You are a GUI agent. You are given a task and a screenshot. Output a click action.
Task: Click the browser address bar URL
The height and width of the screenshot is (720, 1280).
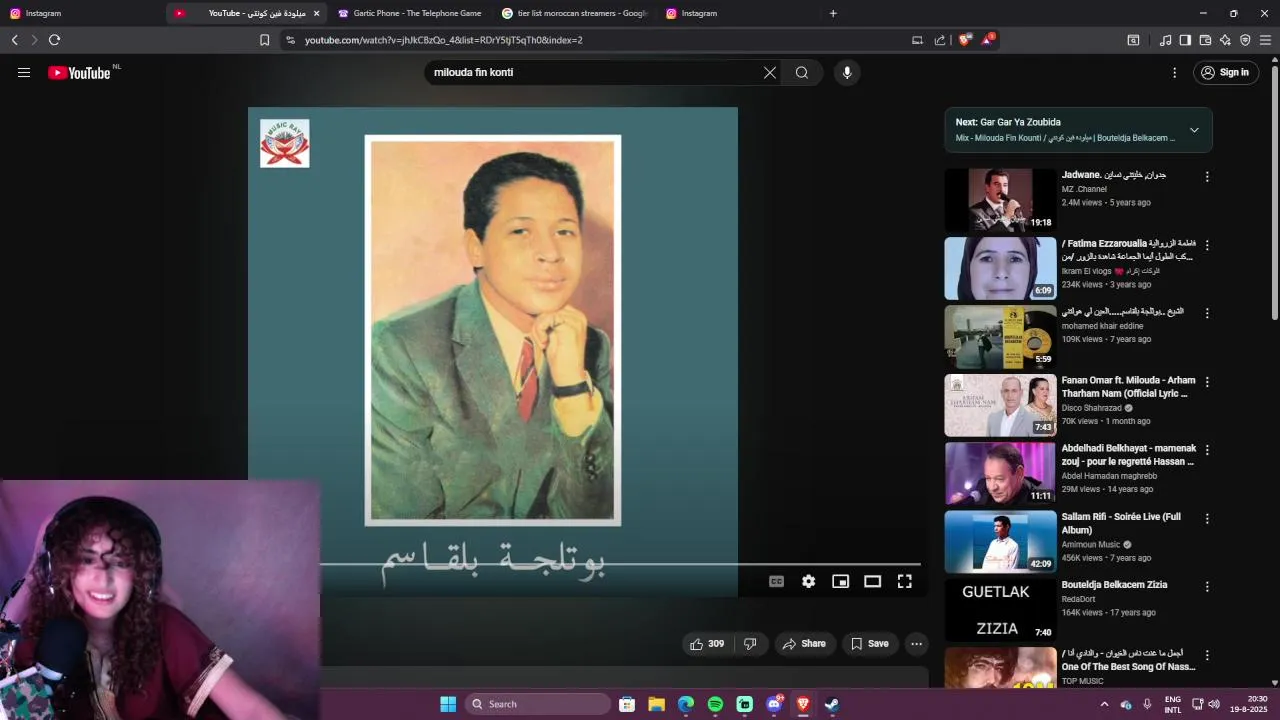tap(444, 40)
